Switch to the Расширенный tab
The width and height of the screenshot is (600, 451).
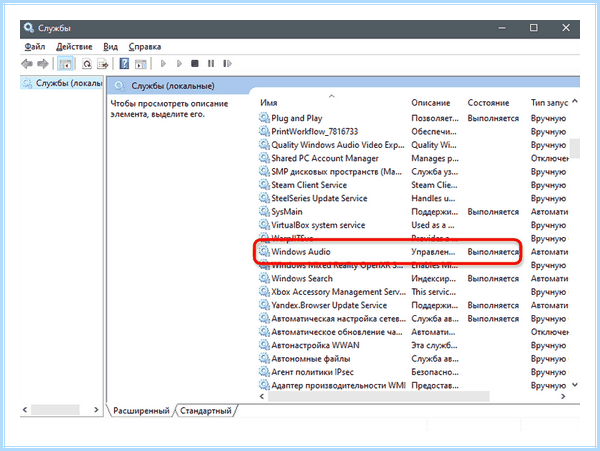(x=141, y=410)
